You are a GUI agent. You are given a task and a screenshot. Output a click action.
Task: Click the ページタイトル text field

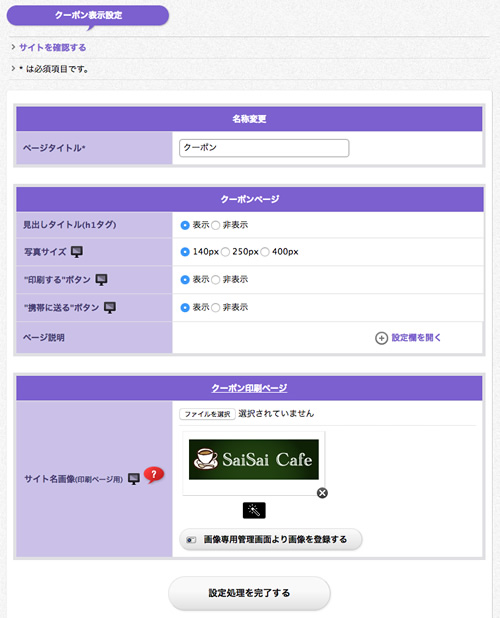[264, 148]
